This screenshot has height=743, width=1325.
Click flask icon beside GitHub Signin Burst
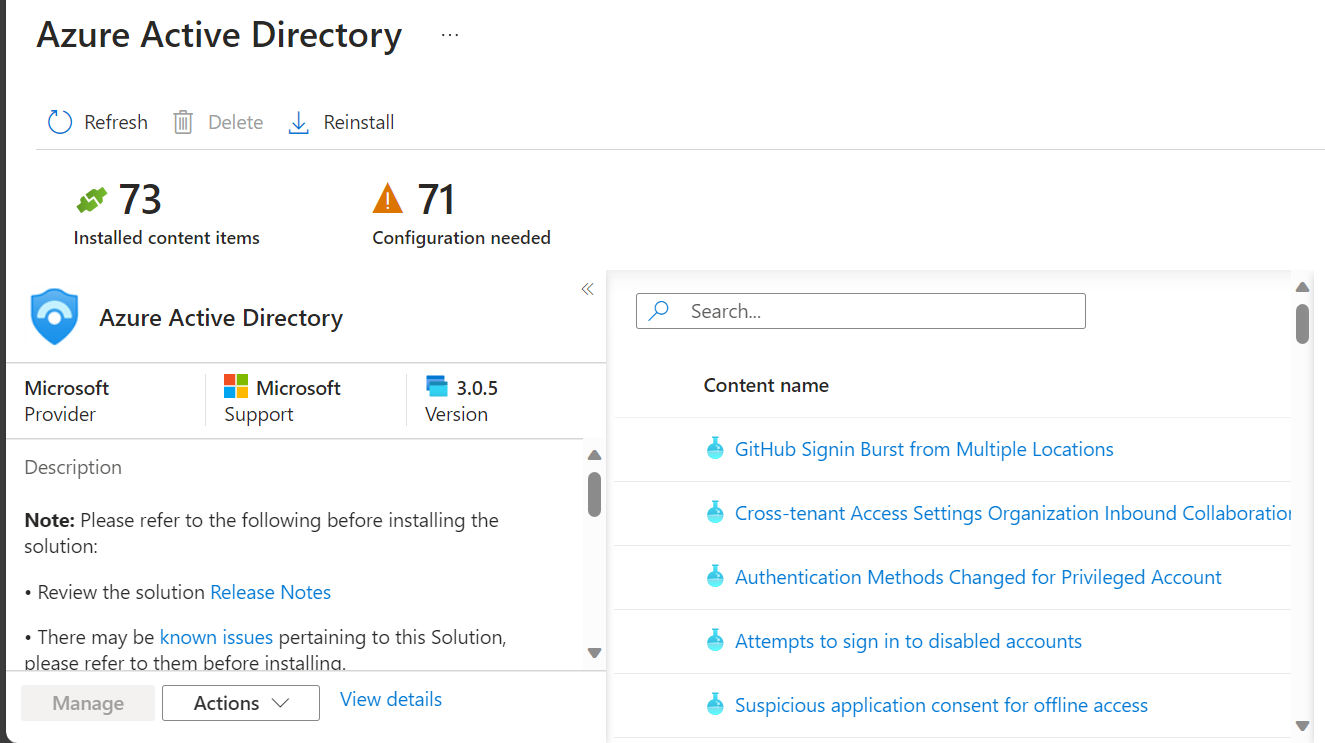click(714, 449)
